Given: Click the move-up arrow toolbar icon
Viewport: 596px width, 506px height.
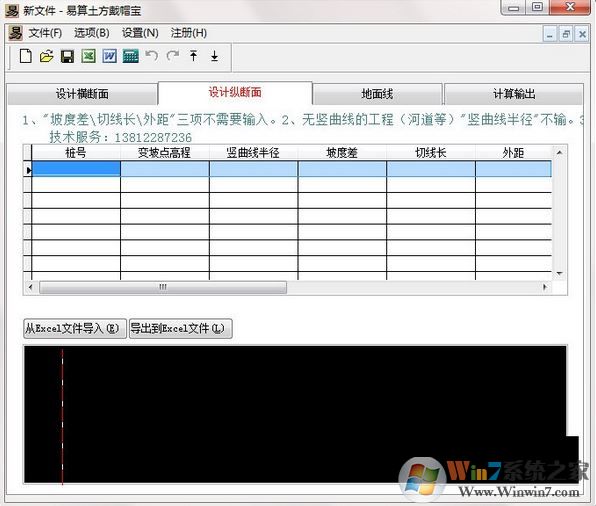Looking at the screenshot, I should coord(193,56).
